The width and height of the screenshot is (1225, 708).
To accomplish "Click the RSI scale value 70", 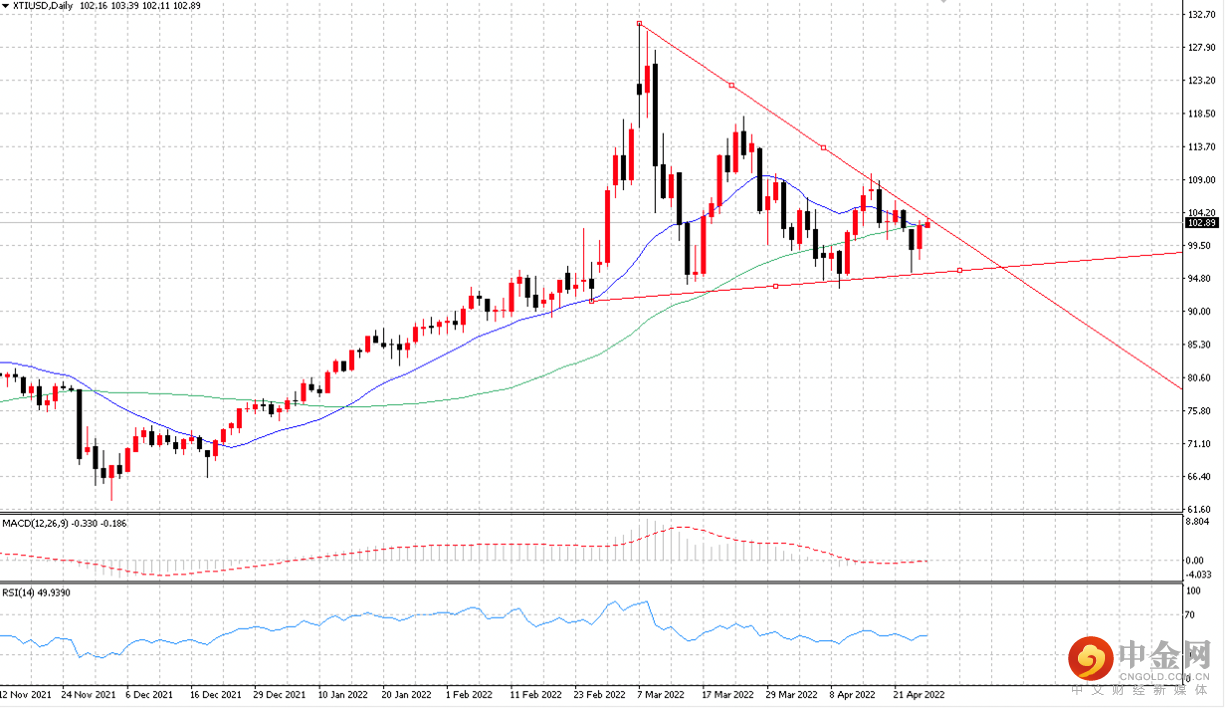I will 1192,615.
